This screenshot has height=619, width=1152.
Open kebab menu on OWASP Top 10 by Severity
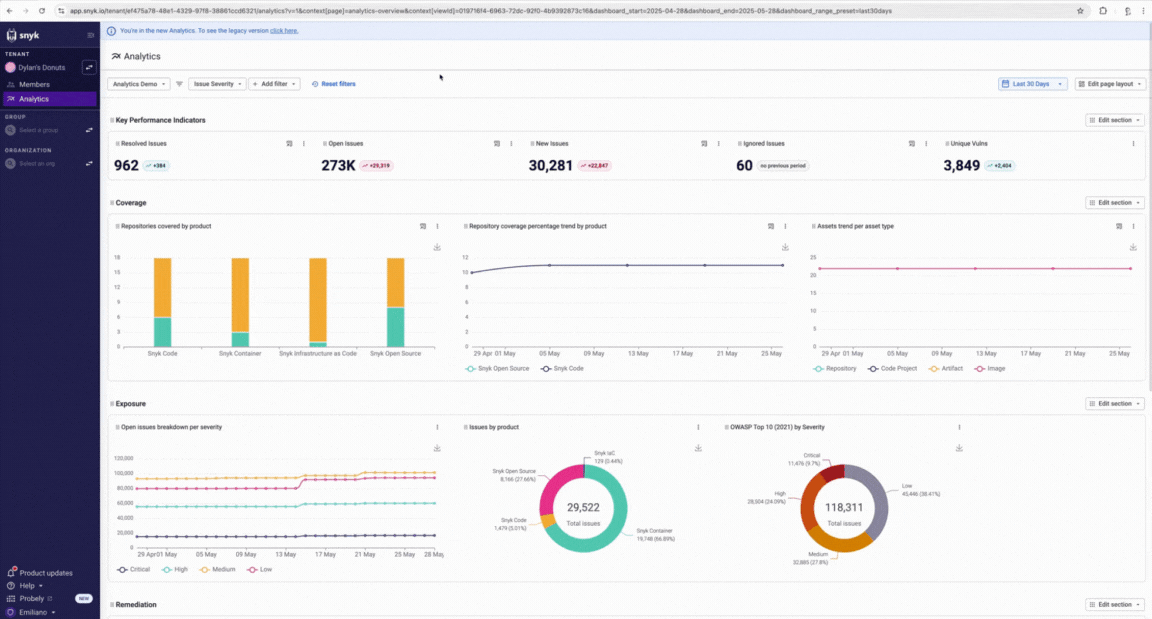(x=959, y=427)
